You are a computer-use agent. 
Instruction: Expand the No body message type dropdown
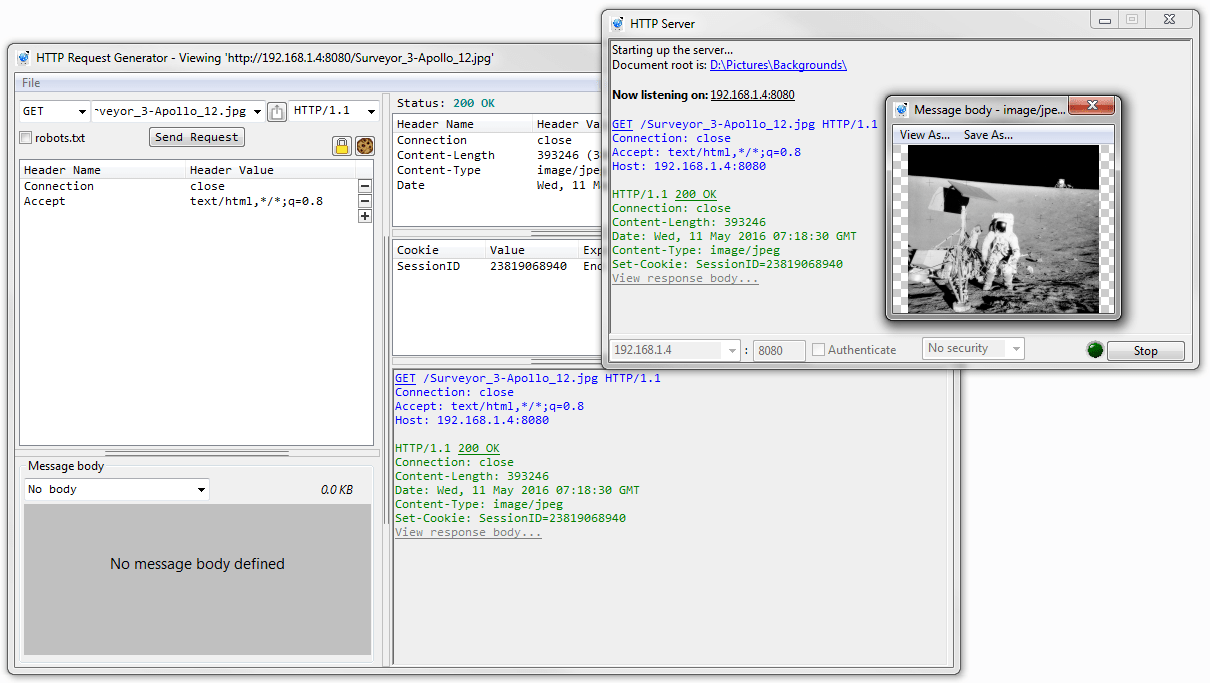pyautogui.click(x=116, y=489)
